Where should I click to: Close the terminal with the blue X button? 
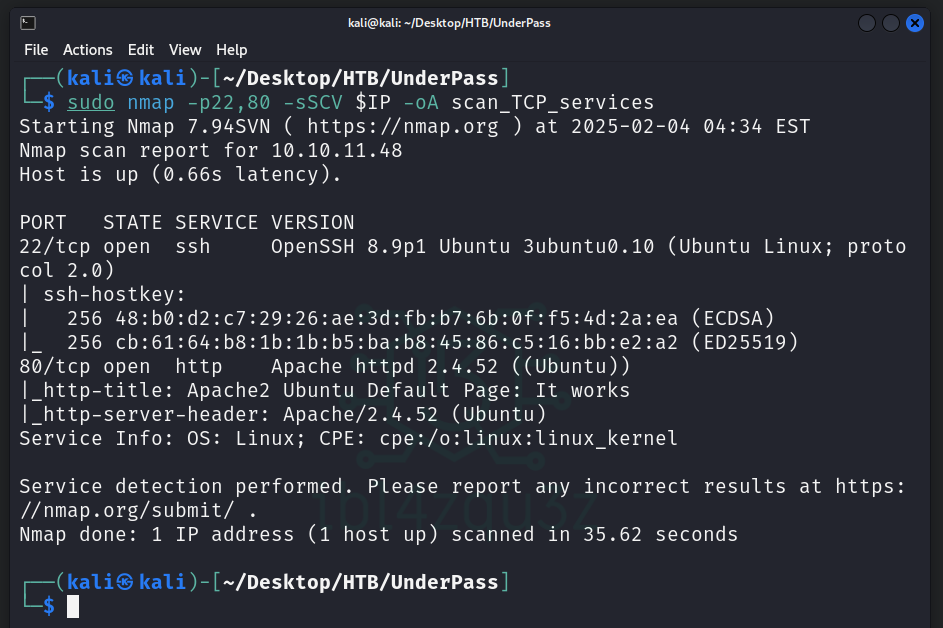[x=915, y=23]
